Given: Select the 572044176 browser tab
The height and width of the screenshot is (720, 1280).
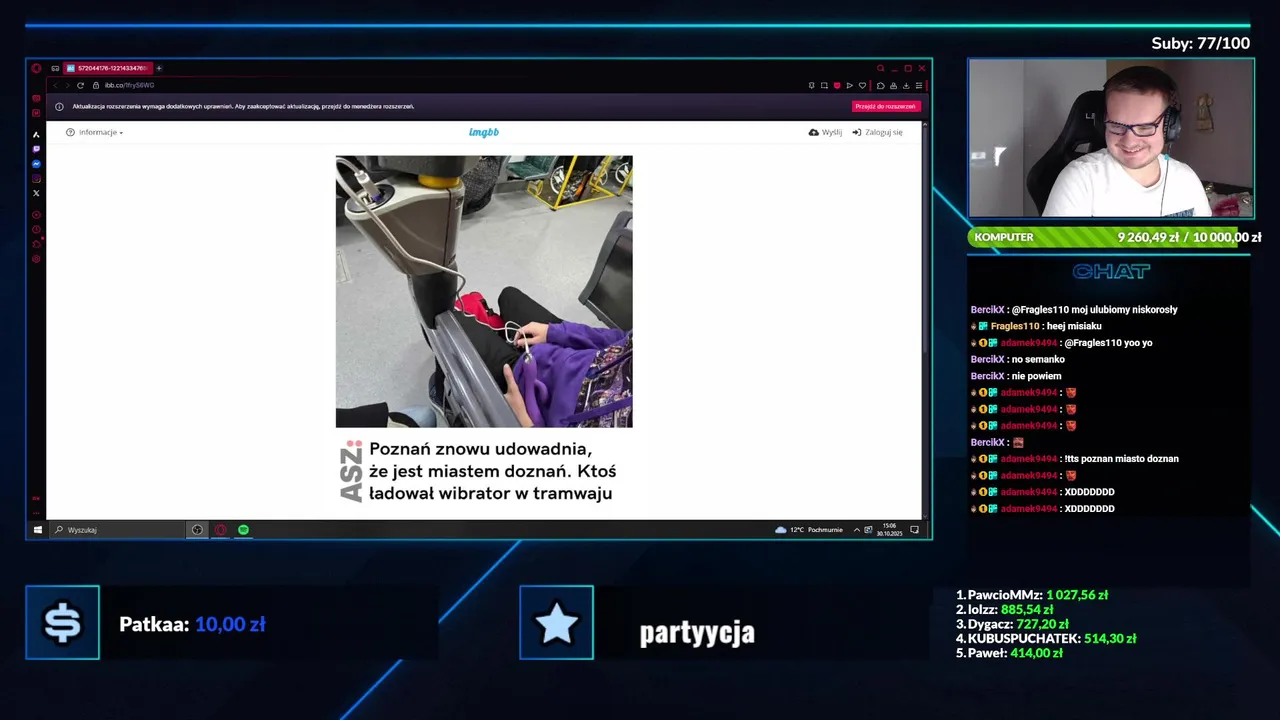Looking at the screenshot, I should coord(107,68).
